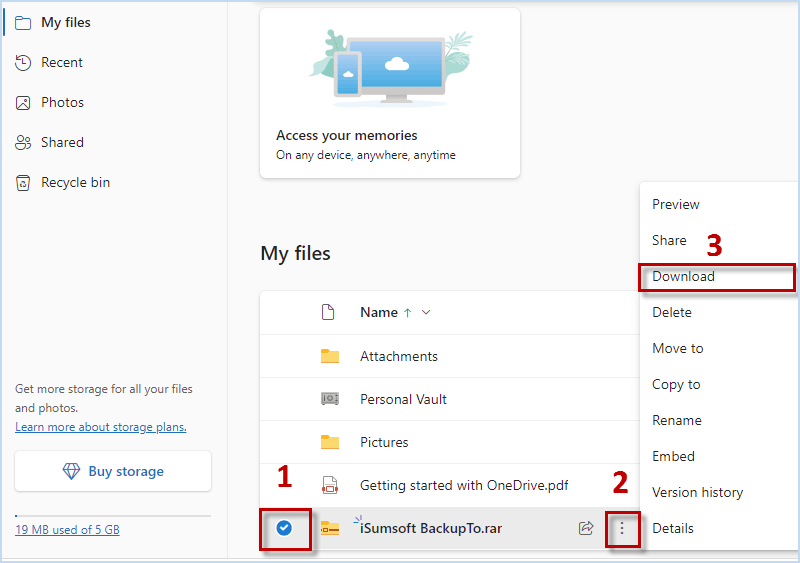
Task: Click the Shared people icon
Action: 23,142
